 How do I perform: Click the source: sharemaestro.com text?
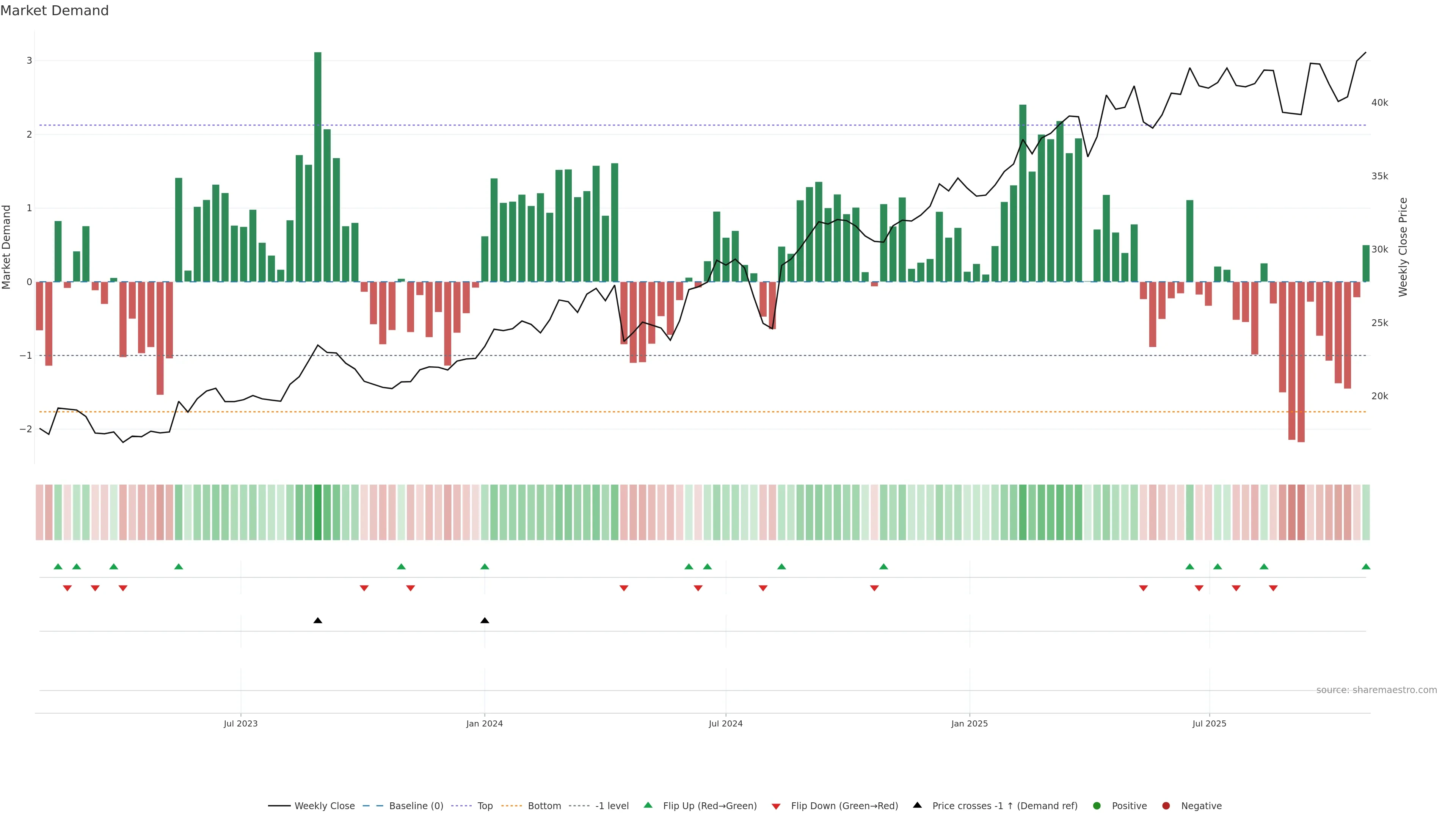1376,690
